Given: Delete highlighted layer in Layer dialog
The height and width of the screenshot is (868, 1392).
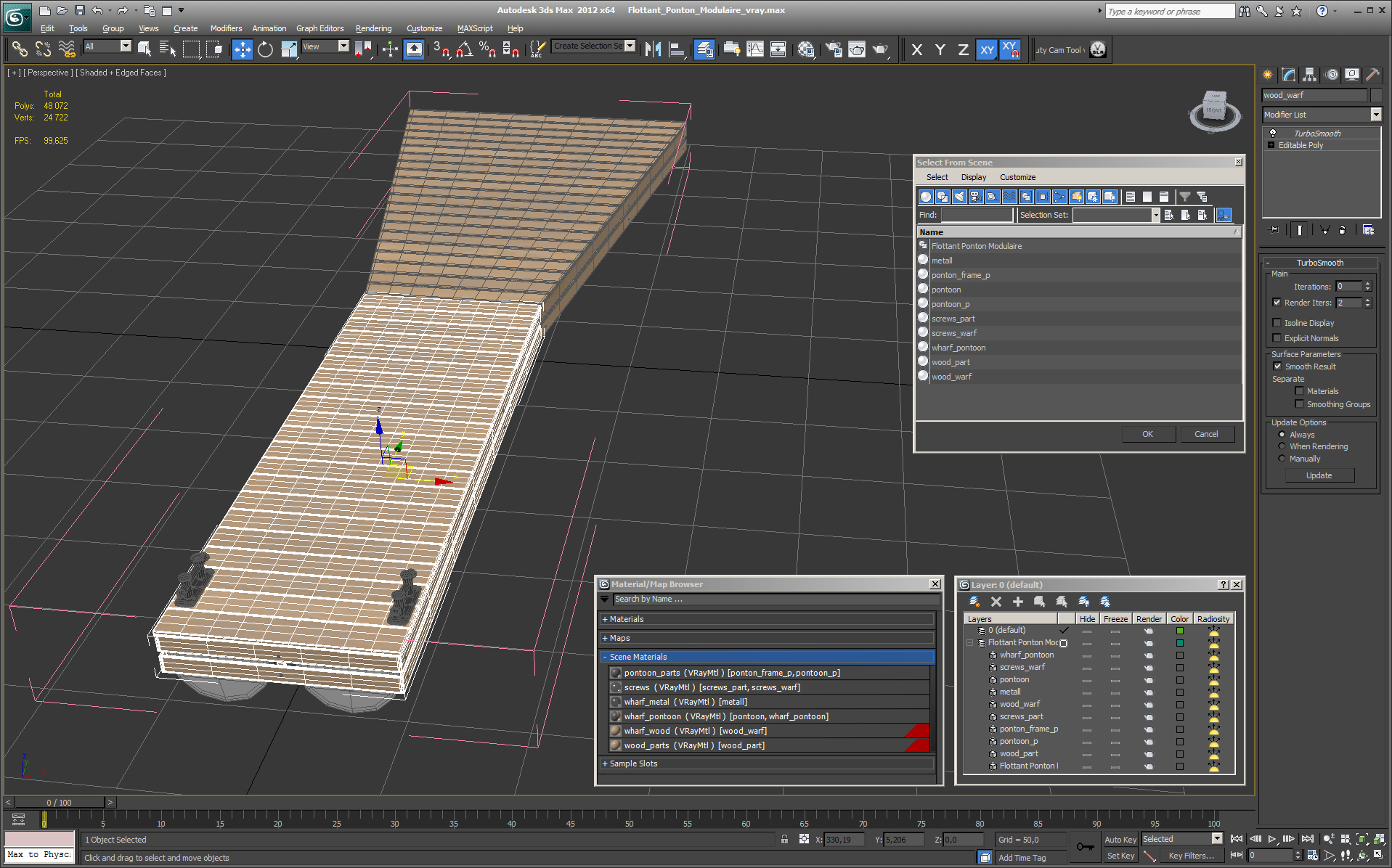Looking at the screenshot, I should click(996, 602).
